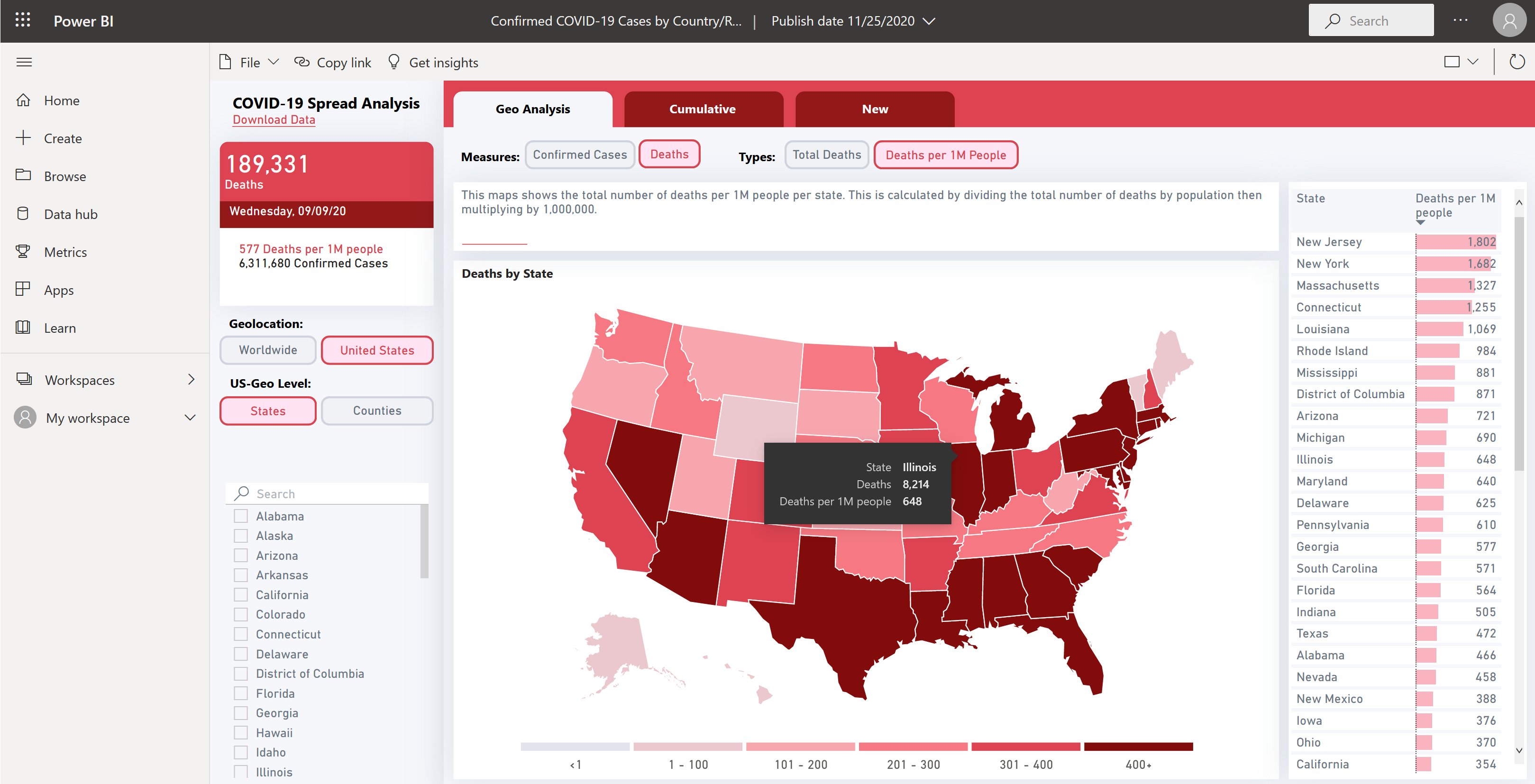The image size is (1535, 784).
Task: Switch to the Geo Analysis tab
Action: (533, 109)
